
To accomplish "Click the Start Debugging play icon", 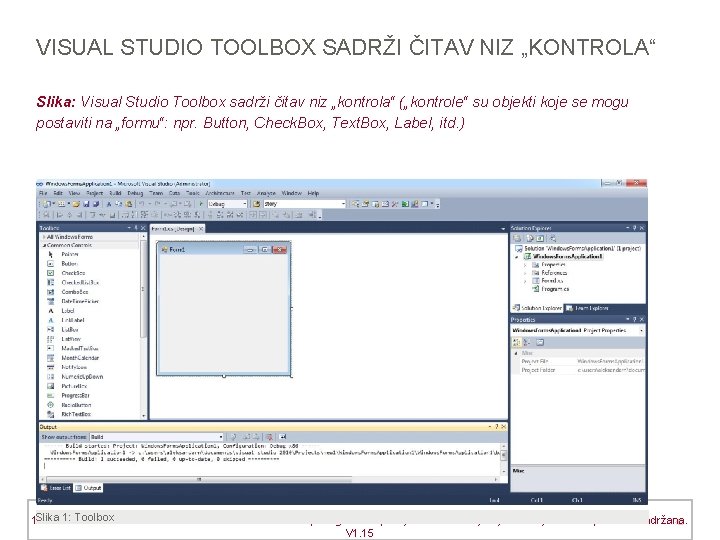I will [x=201, y=204].
